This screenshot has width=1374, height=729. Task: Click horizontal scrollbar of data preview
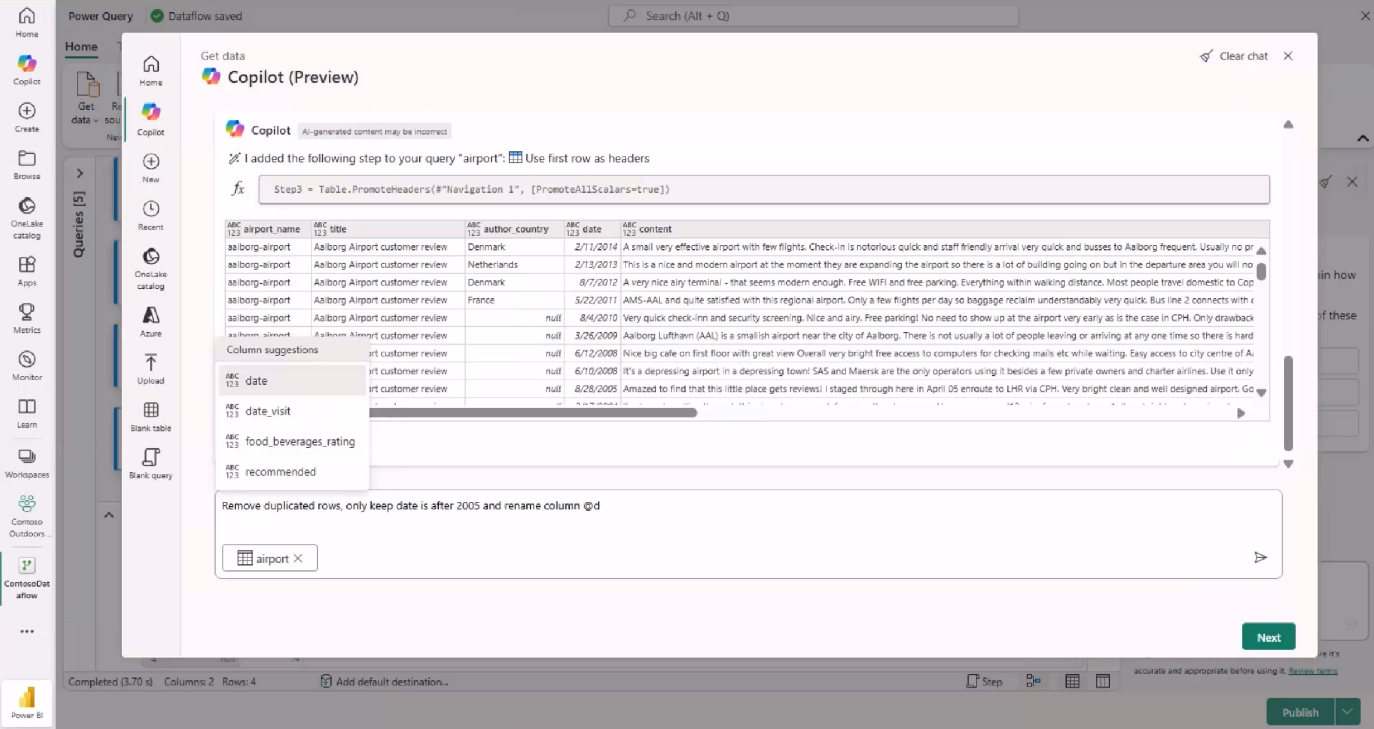click(x=530, y=412)
